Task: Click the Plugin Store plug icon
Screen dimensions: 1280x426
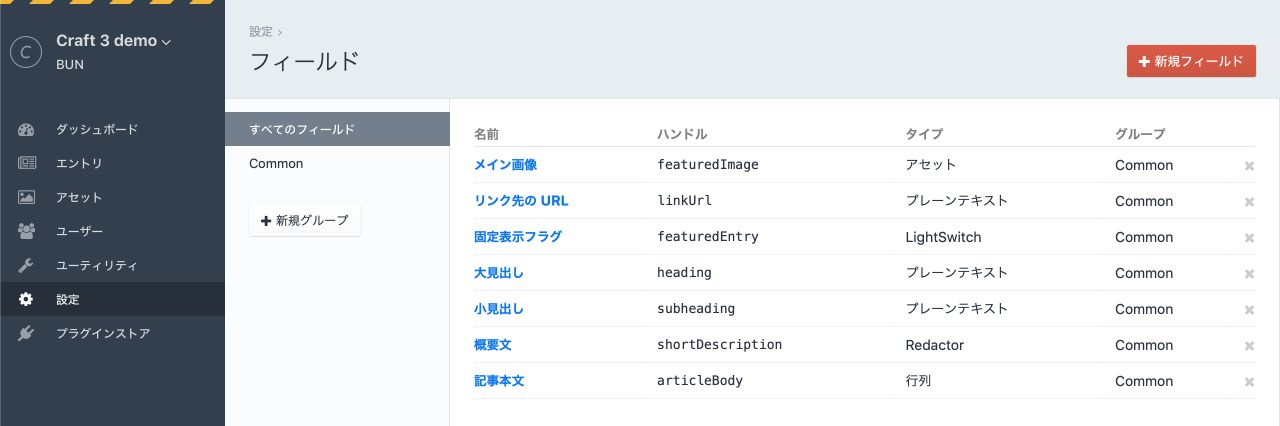Action: pos(27,333)
